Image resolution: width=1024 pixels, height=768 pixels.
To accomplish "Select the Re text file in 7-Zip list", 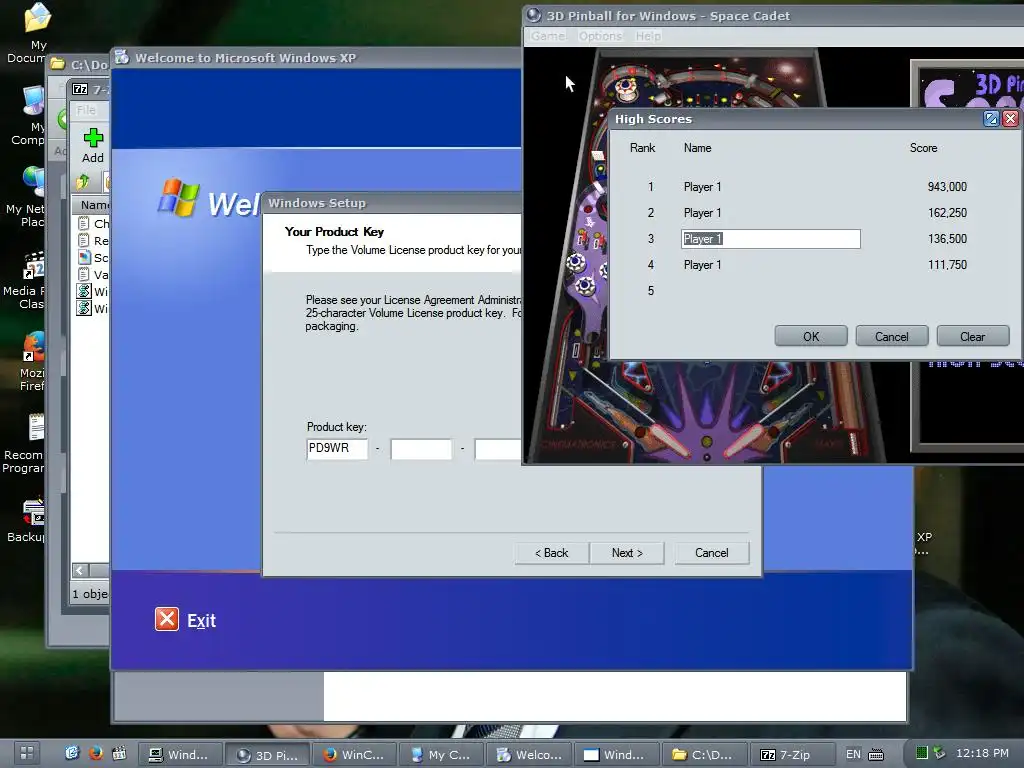I will click(x=93, y=240).
